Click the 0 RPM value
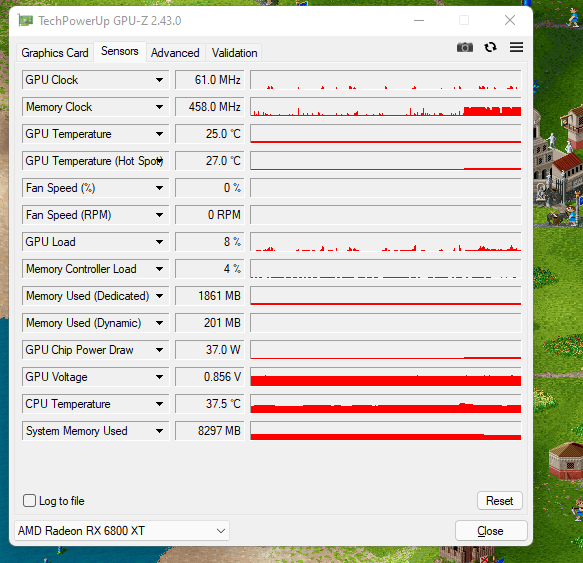 coord(210,215)
